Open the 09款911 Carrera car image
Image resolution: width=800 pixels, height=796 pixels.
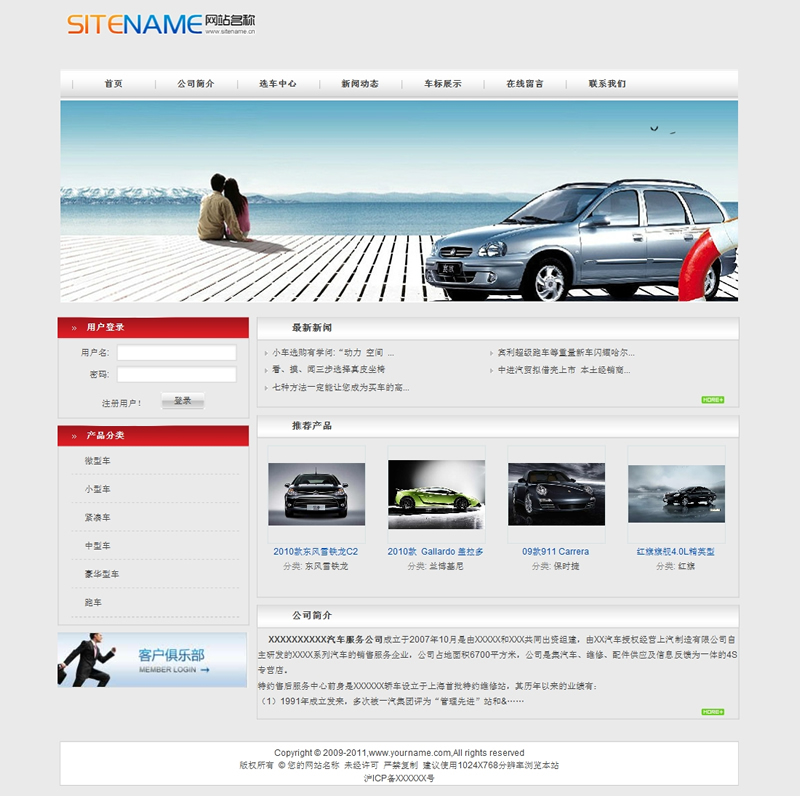pyautogui.click(x=556, y=493)
